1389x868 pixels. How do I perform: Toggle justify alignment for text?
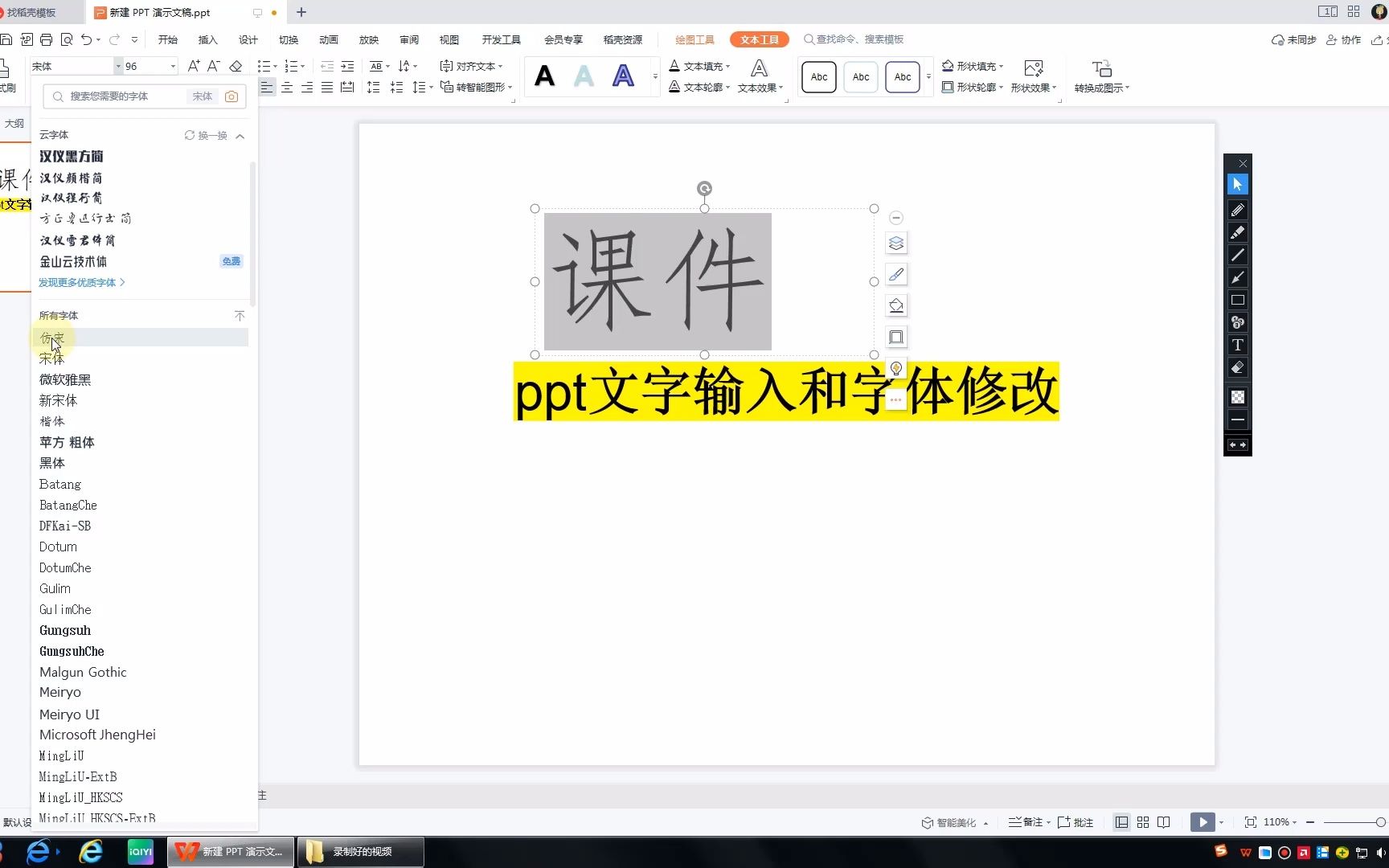(x=326, y=87)
